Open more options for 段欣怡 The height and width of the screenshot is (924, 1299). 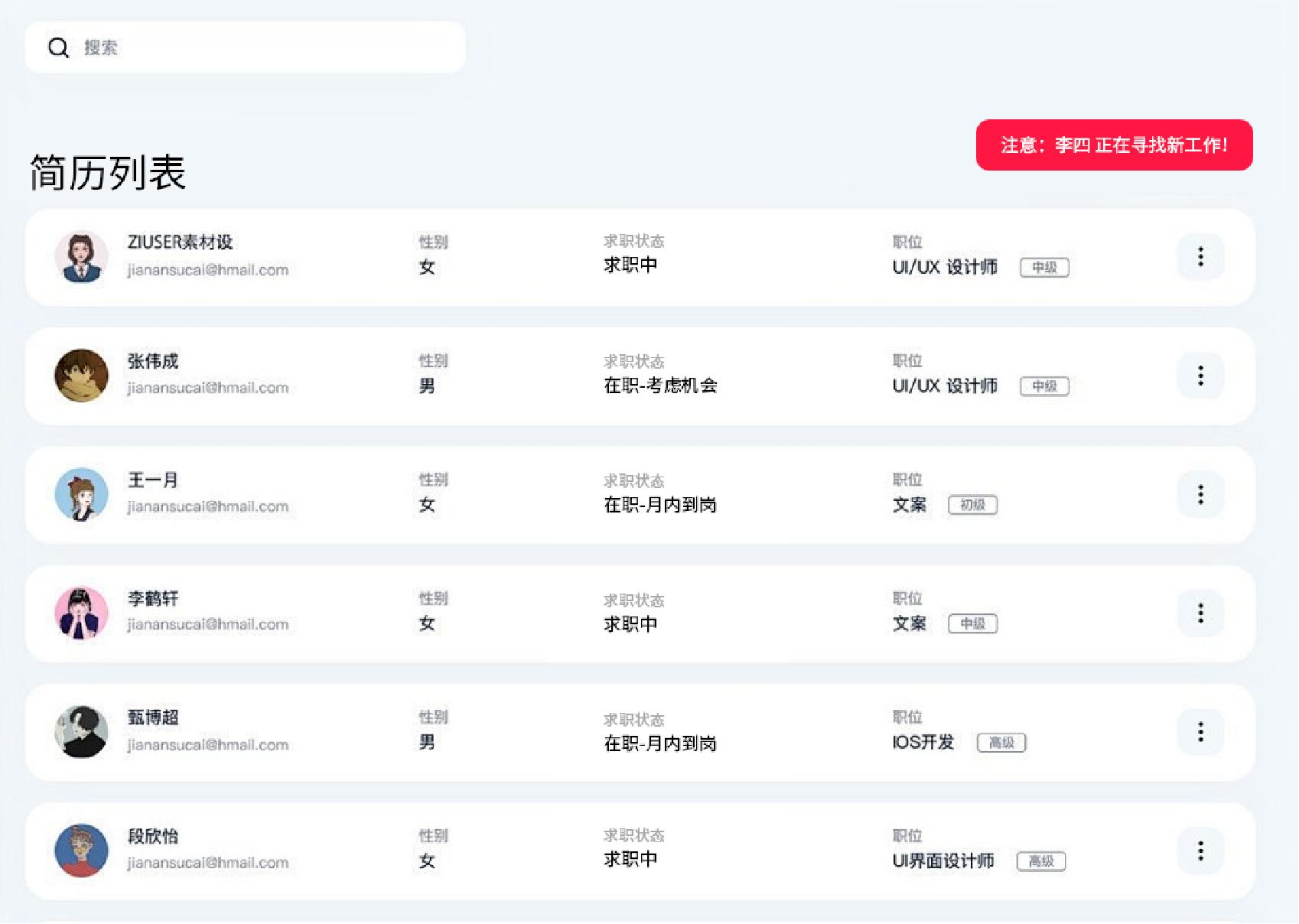tap(1200, 851)
